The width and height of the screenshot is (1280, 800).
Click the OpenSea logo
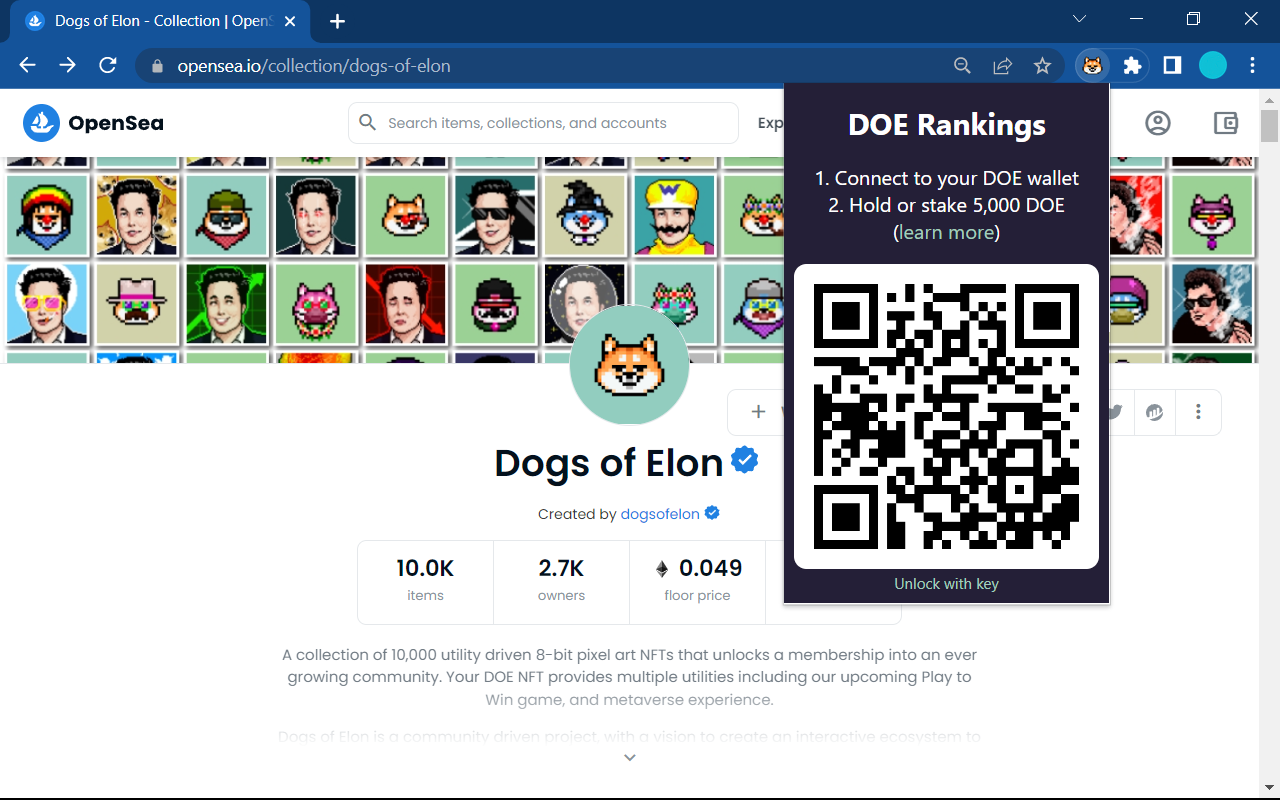(93, 123)
